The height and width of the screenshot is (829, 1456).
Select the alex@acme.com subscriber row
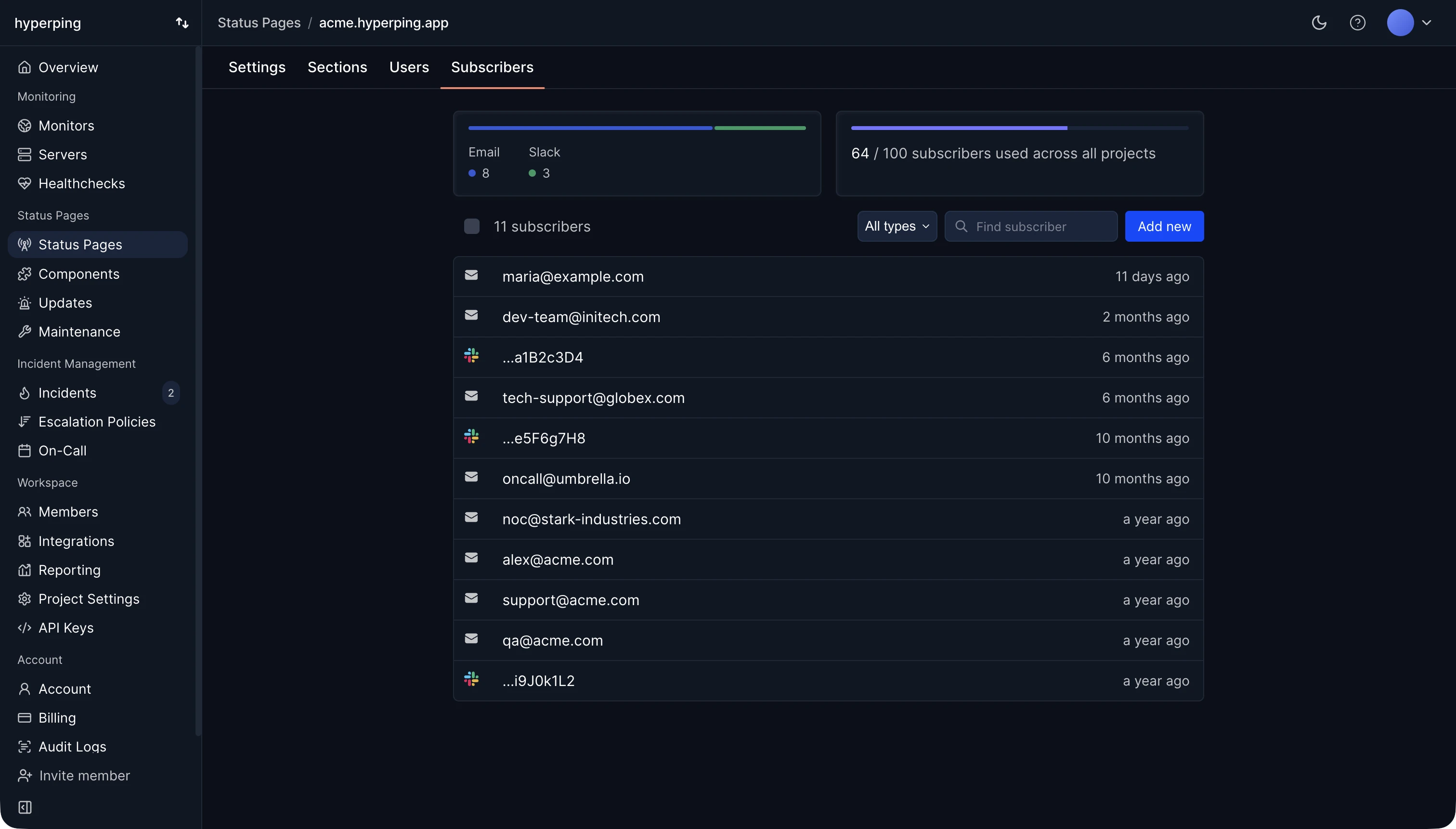[x=828, y=559]
